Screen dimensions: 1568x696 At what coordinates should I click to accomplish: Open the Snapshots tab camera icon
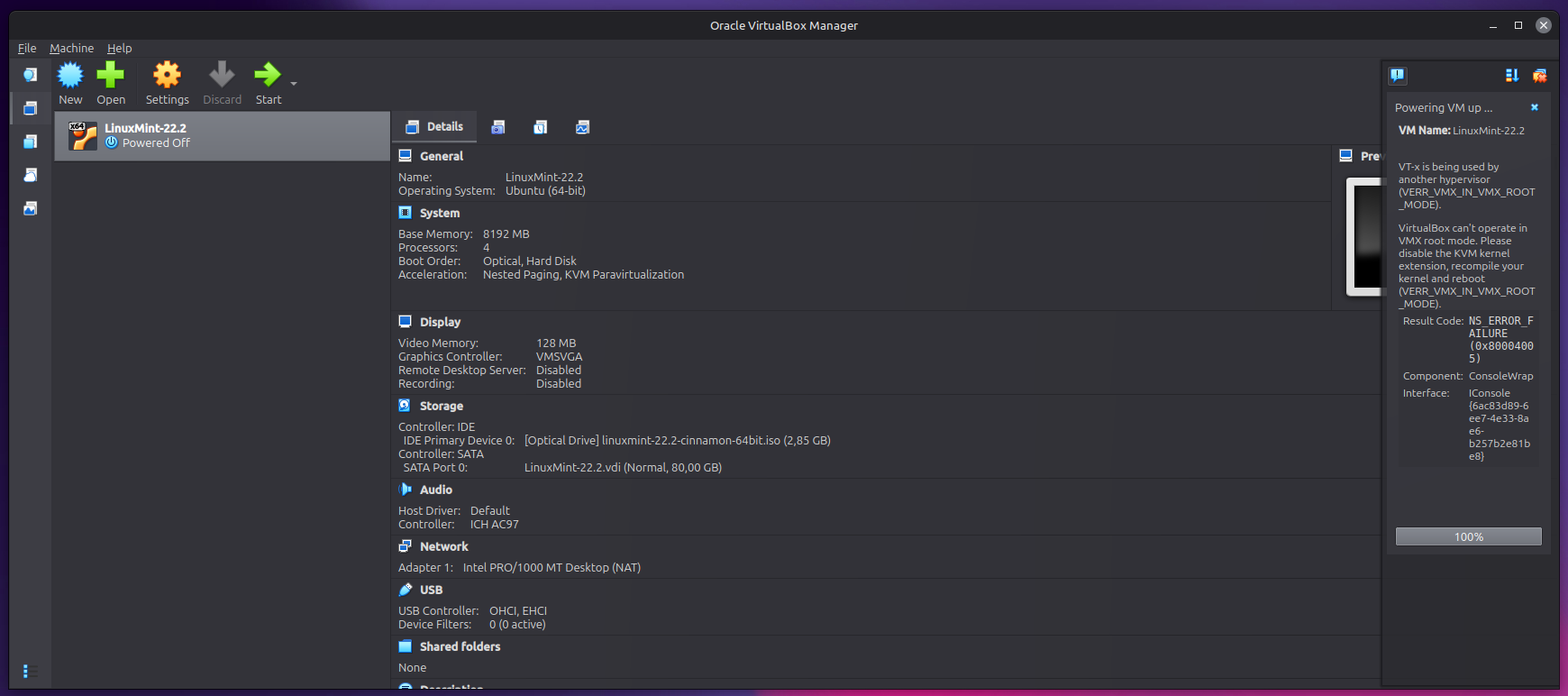click(498, 128)
